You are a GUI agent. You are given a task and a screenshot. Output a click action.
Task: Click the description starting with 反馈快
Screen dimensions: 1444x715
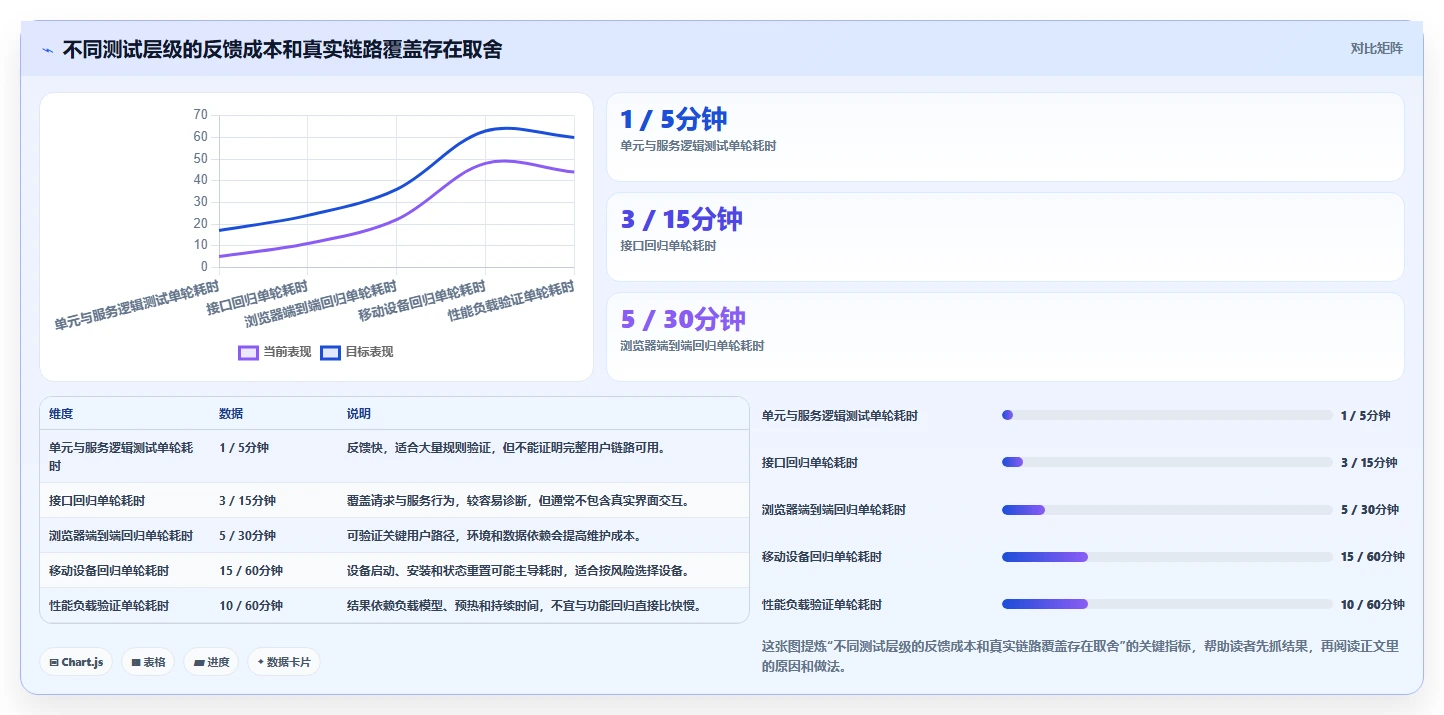click(x=506, y=448)
